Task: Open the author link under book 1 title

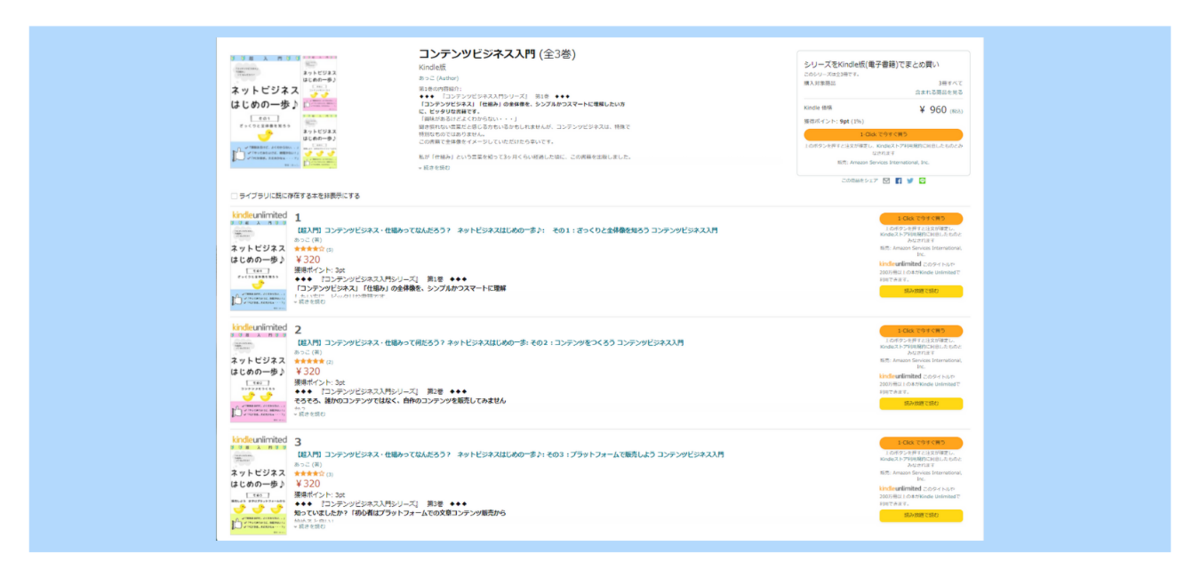Action: click(307, 240)
